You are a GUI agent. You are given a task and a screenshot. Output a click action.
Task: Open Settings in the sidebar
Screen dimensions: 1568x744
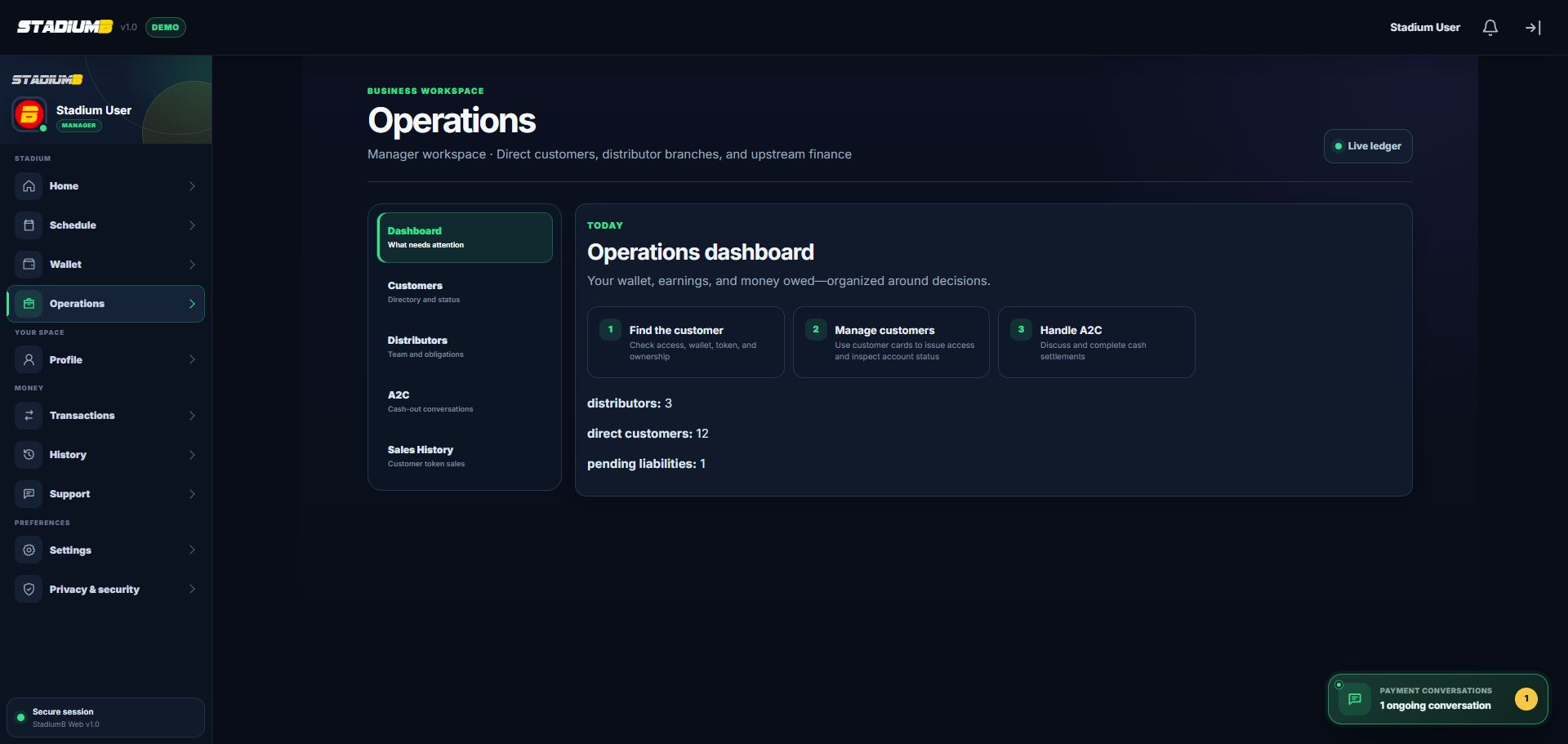click(x=106, y=550)
